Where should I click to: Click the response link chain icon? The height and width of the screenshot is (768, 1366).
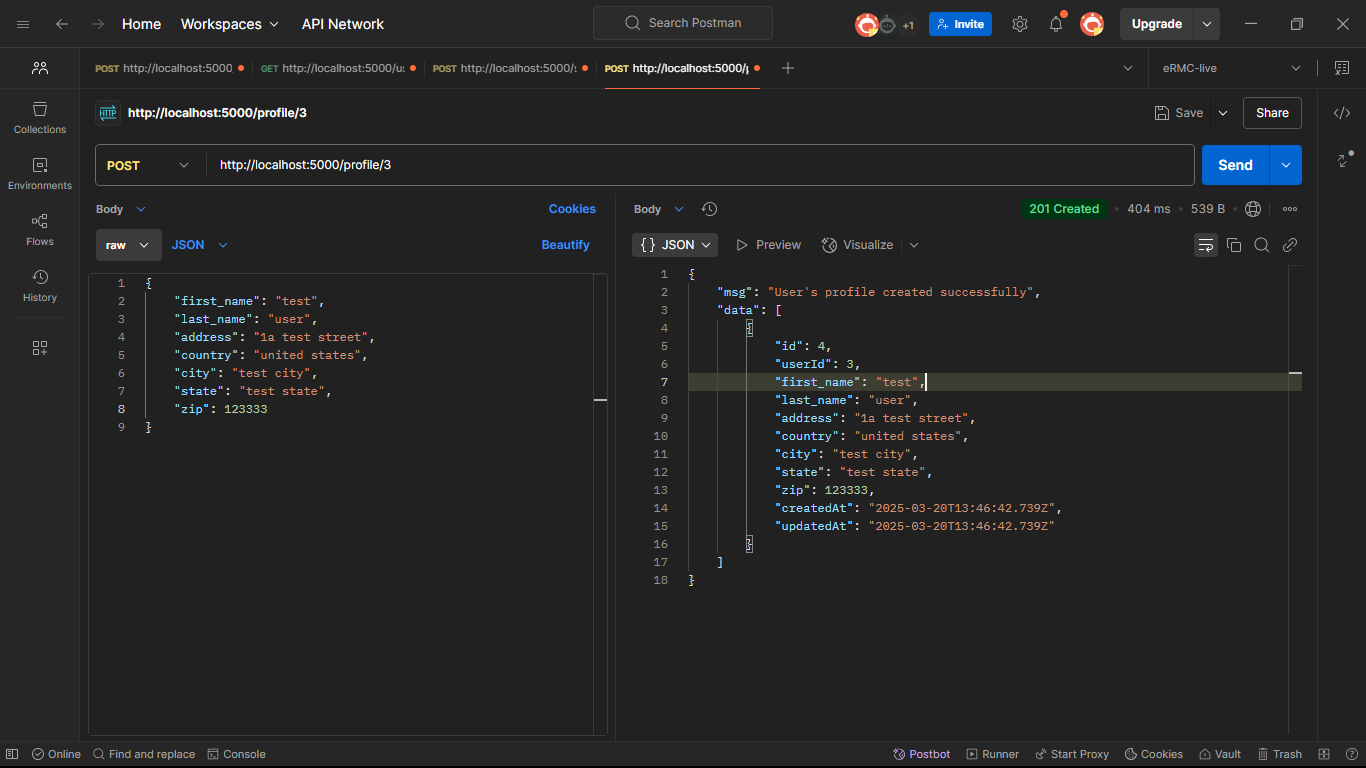(1290, 245)
